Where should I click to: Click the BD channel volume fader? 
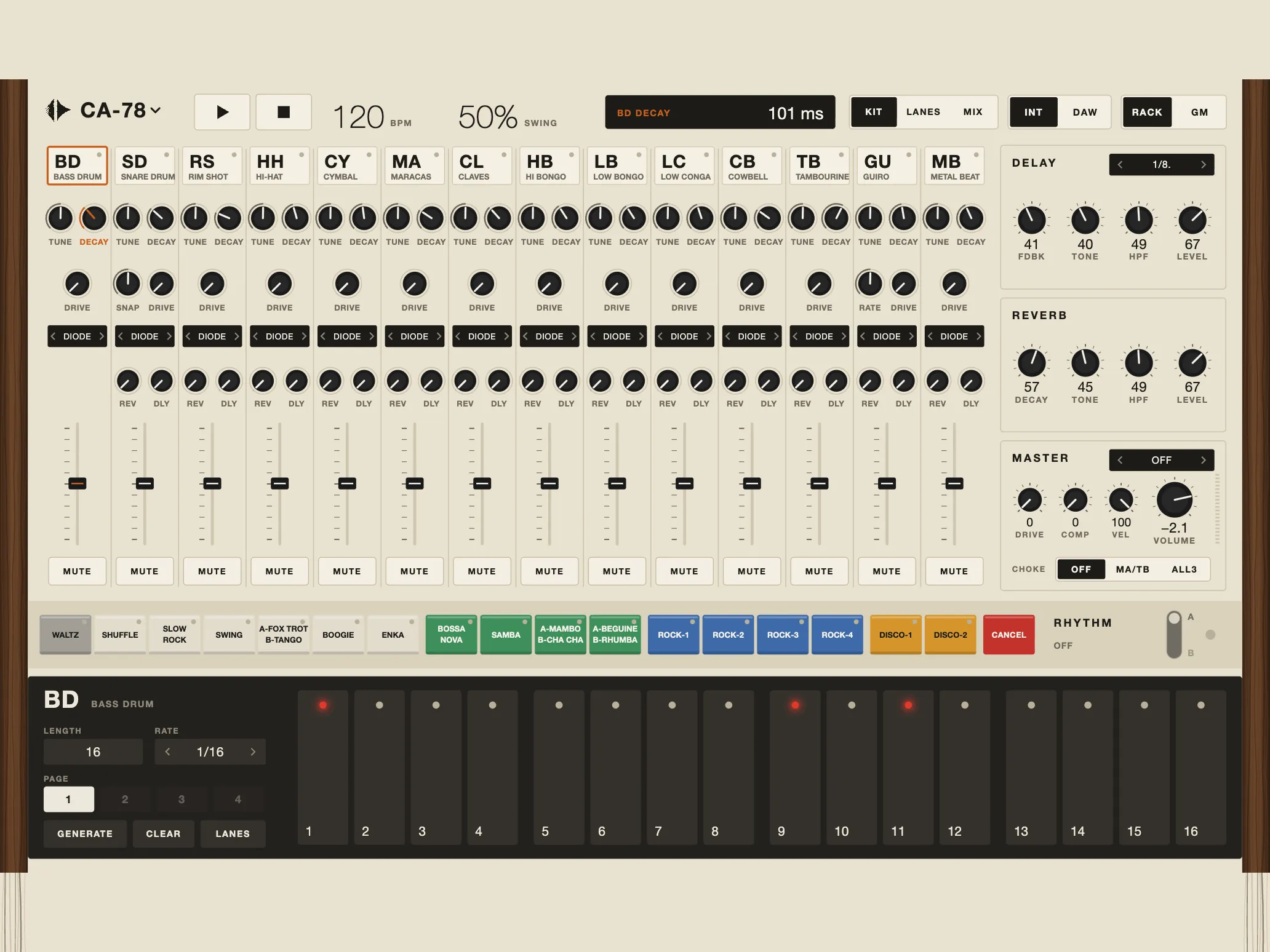click(77, 483)
